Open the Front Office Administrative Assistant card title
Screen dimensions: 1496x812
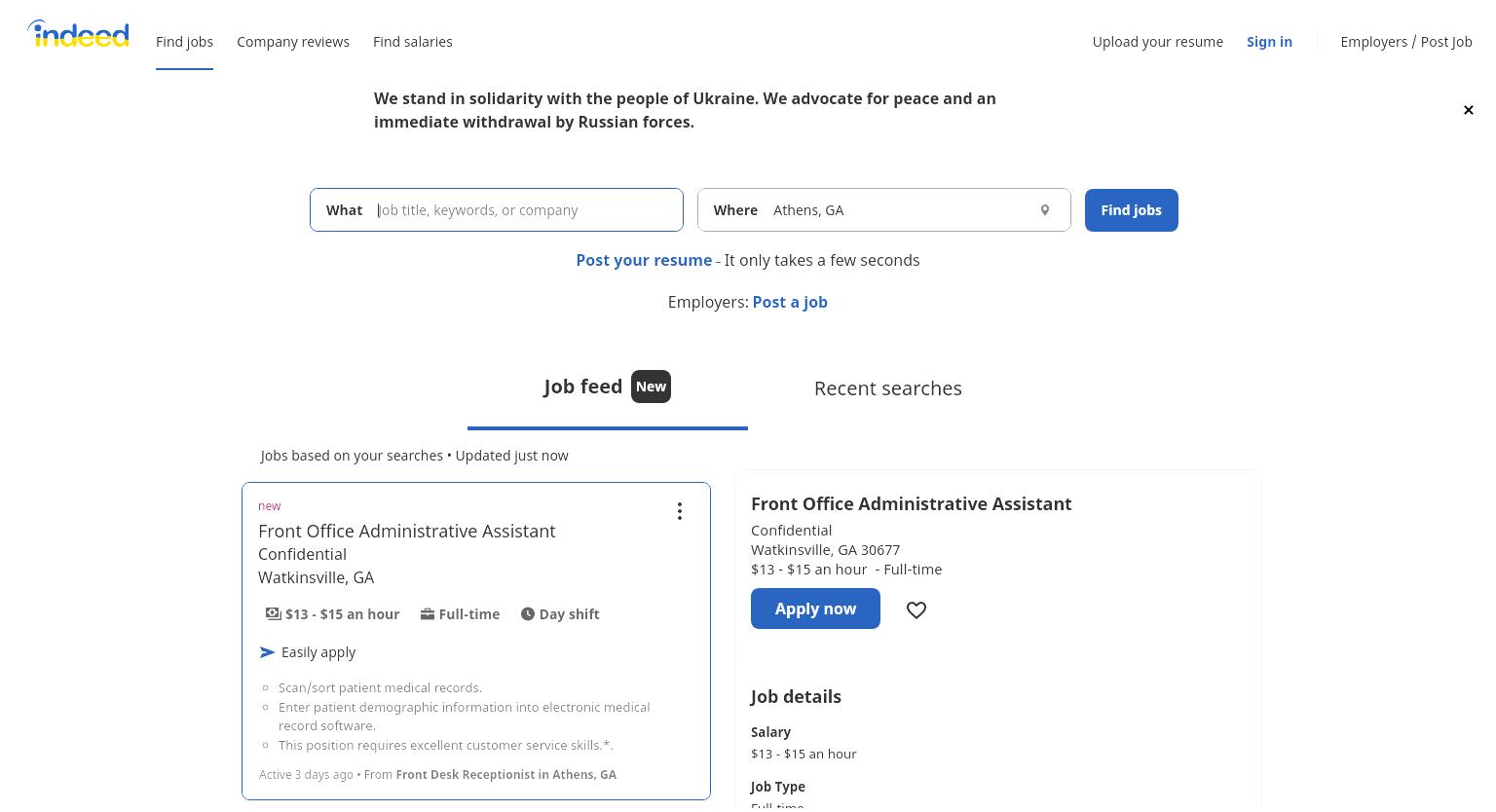point(407,531)
